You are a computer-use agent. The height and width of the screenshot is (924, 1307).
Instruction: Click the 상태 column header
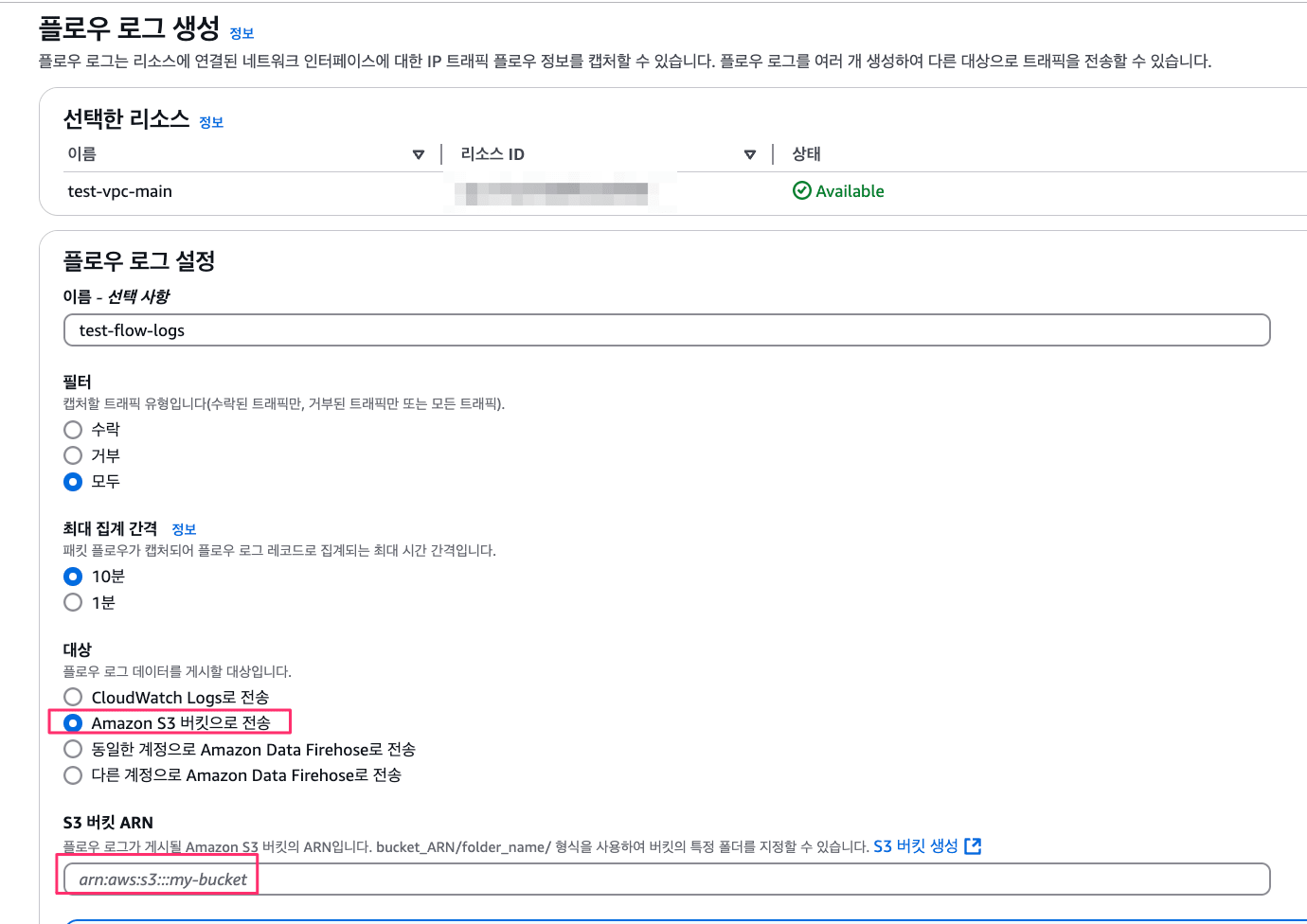[806, 153]
